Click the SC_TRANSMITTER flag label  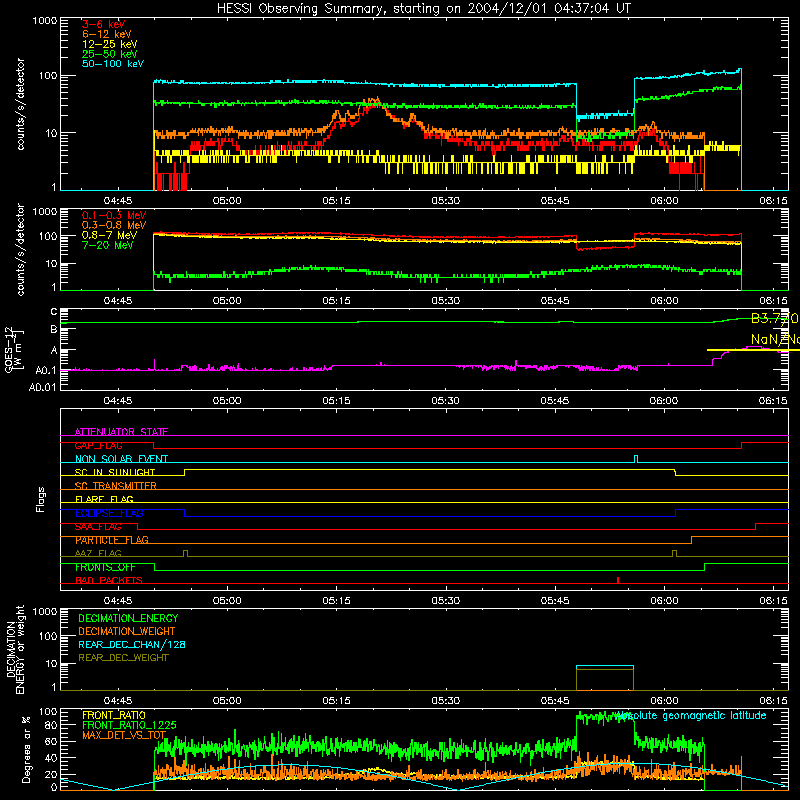pos(115,486)
